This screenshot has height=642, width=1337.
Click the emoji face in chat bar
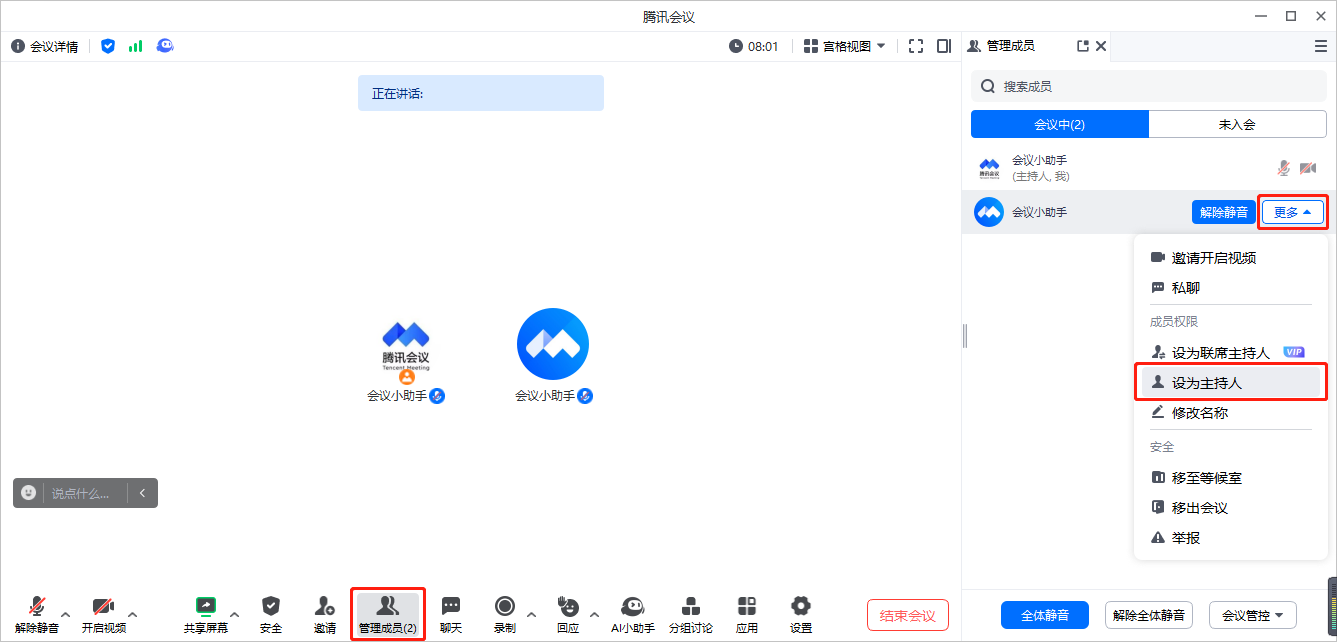[x=29, y=493]
